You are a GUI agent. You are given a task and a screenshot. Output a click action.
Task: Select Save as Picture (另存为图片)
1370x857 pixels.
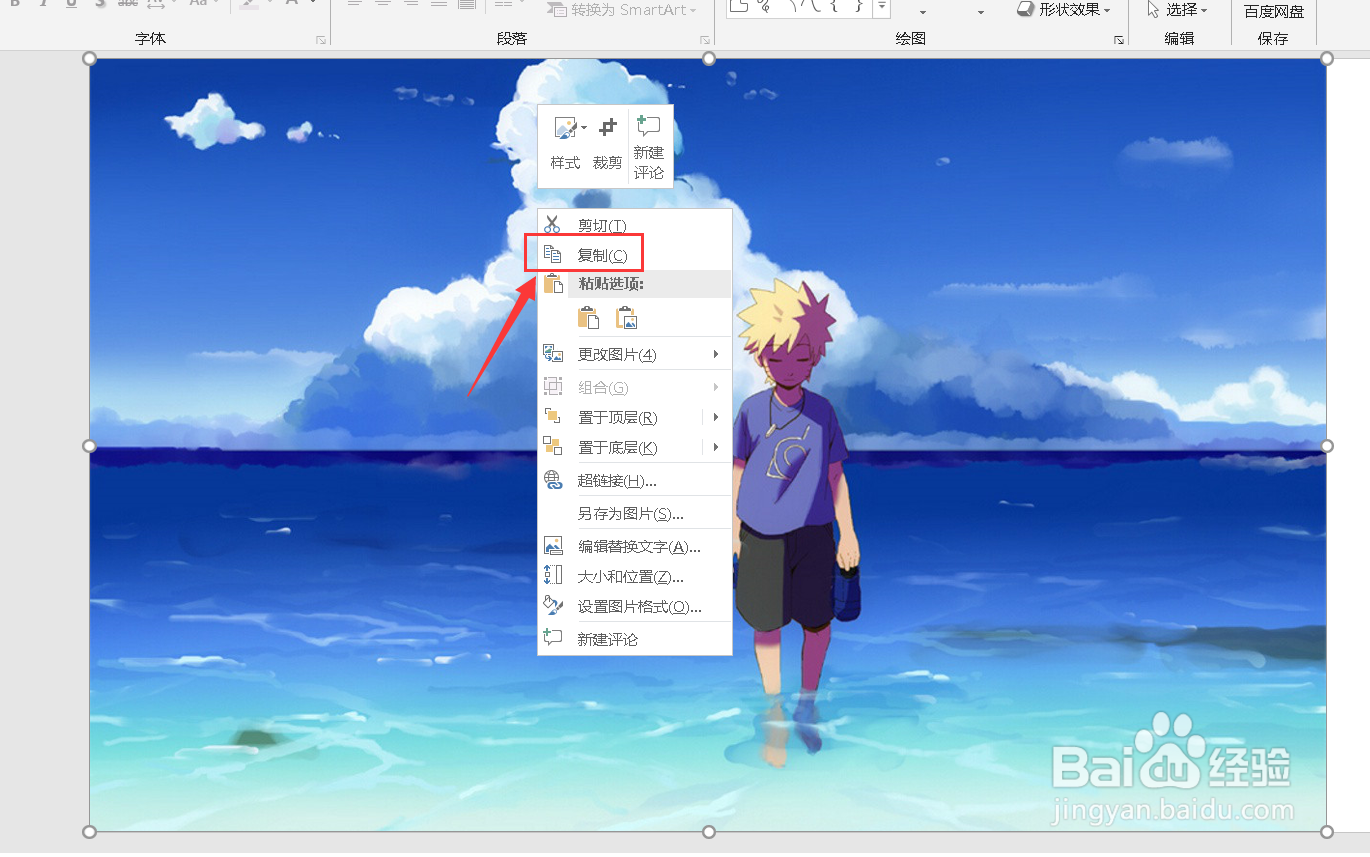click(635, 513)
